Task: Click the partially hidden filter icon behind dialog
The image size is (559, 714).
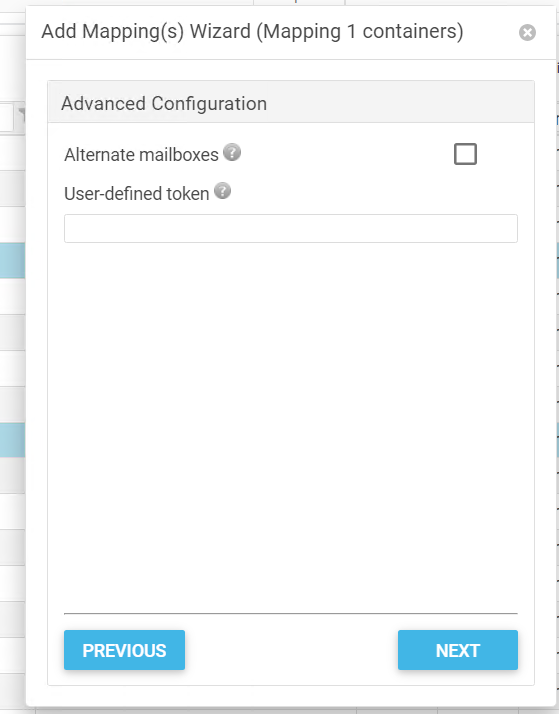Action: (x=21, y=116)
